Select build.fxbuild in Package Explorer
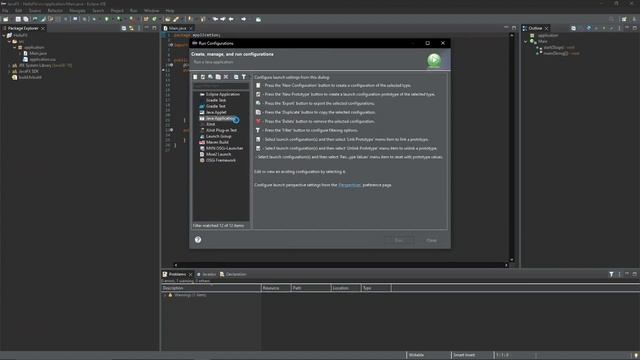 27,77
